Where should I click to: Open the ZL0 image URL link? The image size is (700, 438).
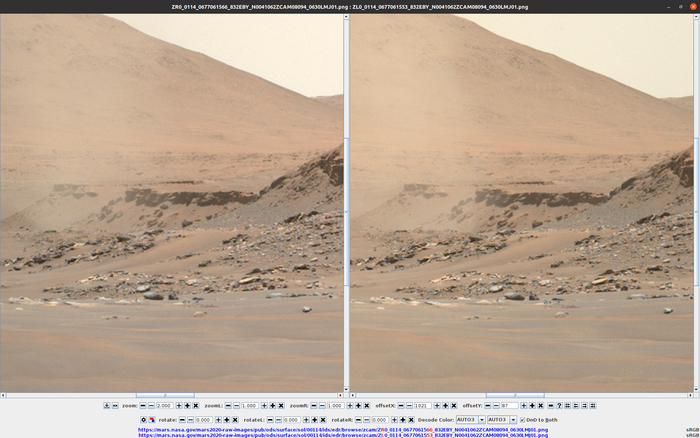(x=343, y=435)
